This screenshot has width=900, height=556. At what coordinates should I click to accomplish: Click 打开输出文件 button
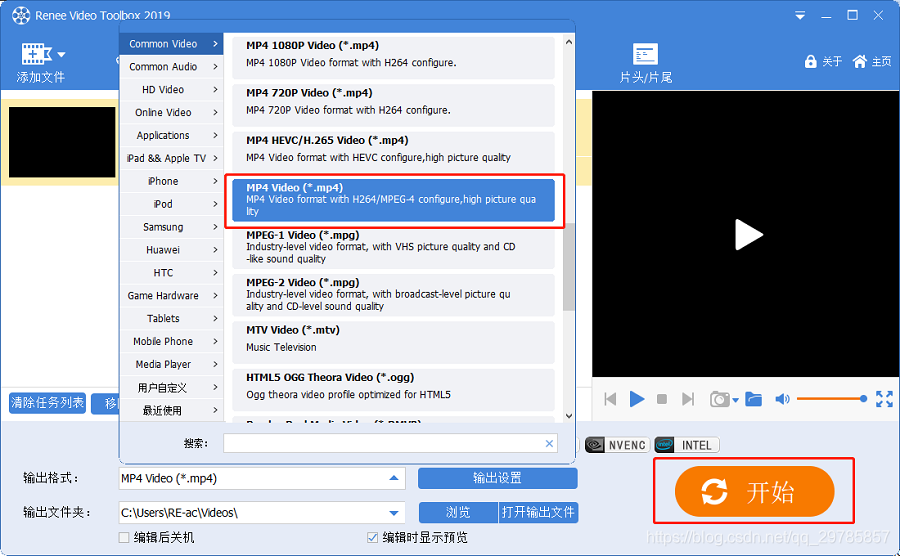[538, 512]
